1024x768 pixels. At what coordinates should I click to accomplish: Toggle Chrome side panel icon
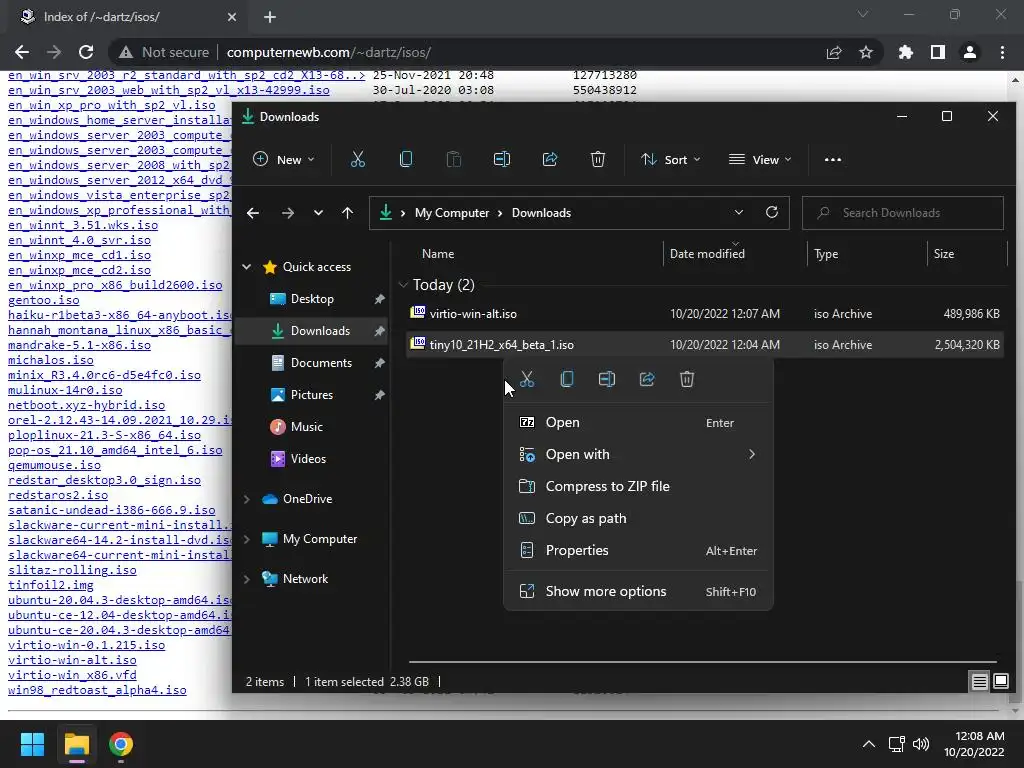[x=938, y=52]
